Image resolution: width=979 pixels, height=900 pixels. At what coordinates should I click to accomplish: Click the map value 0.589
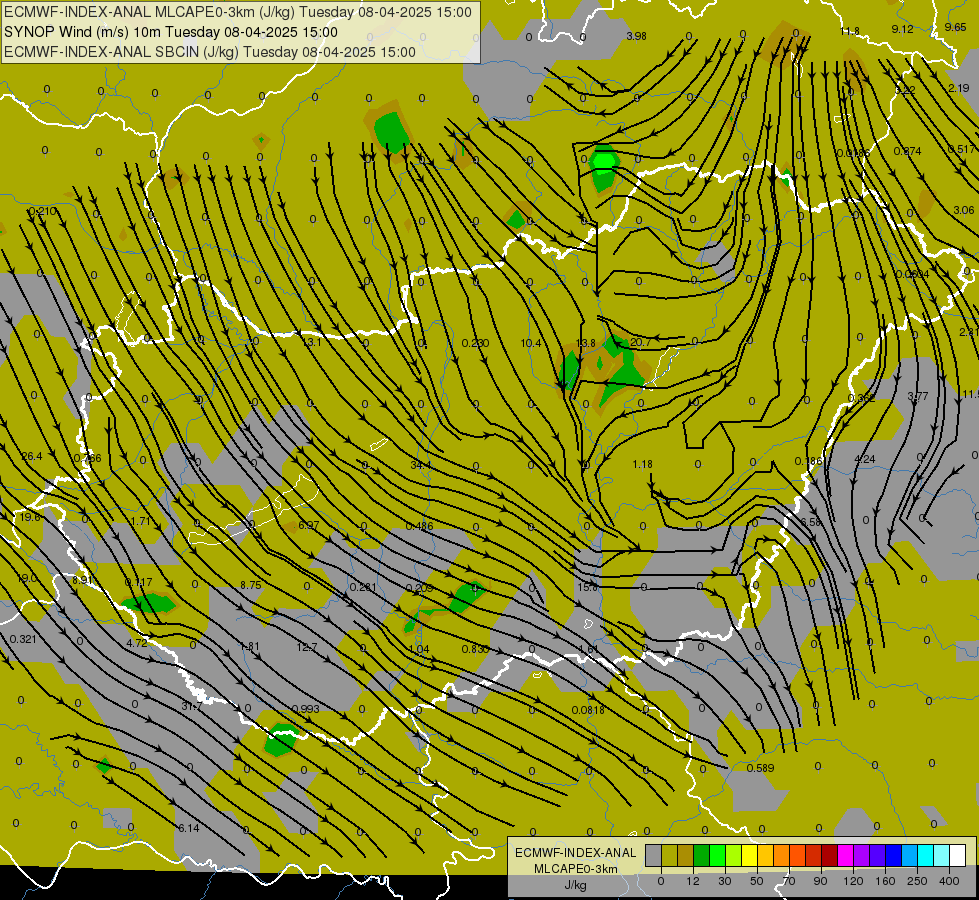tap(760, 768)
